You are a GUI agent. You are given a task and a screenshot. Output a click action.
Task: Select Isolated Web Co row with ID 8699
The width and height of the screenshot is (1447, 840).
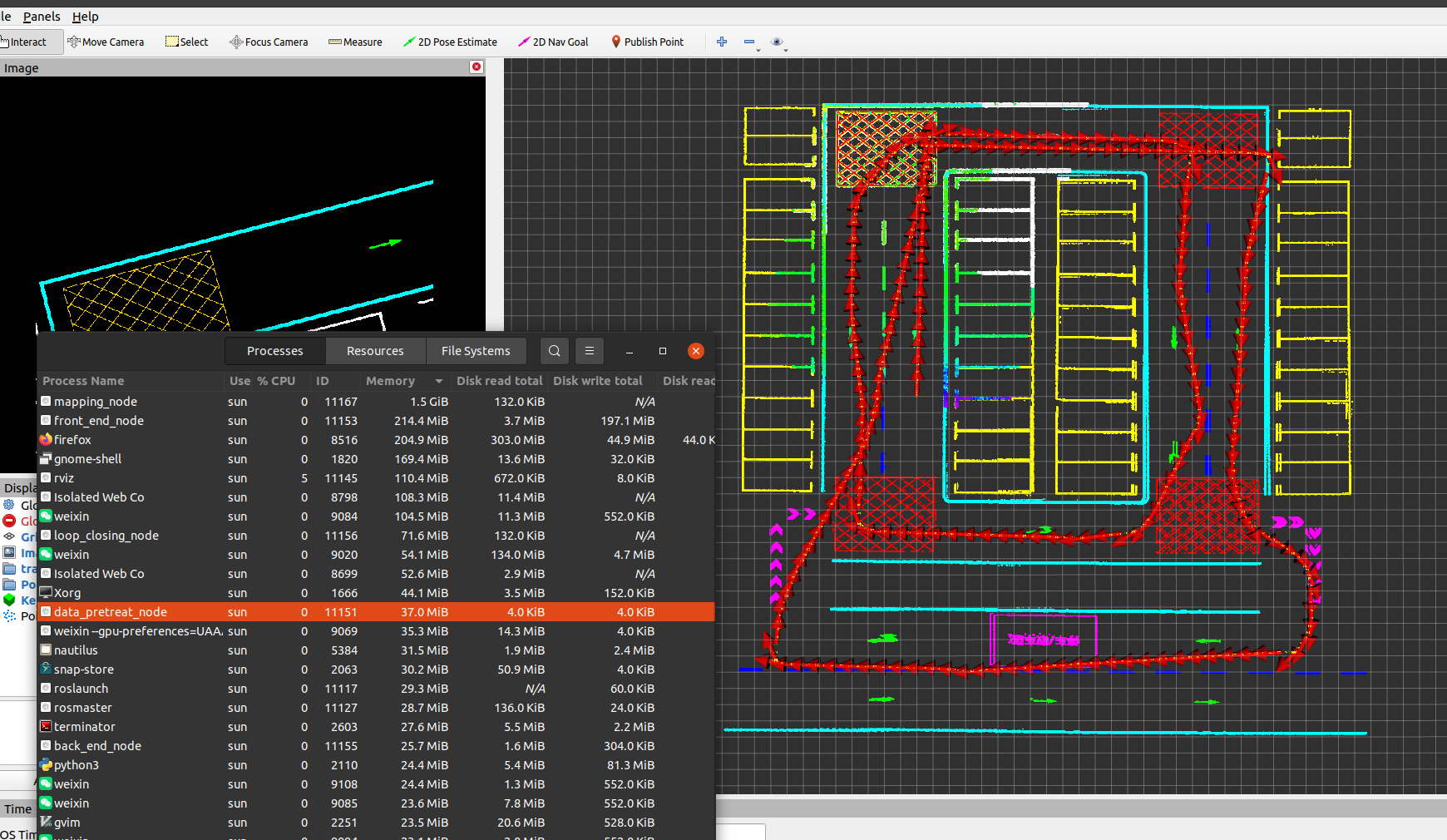(x=376, y=574)
